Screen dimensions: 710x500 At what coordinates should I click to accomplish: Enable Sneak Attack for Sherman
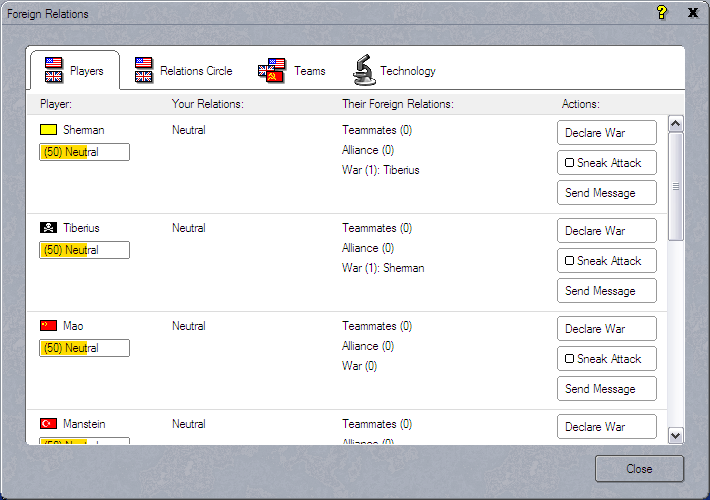(570, 163)
